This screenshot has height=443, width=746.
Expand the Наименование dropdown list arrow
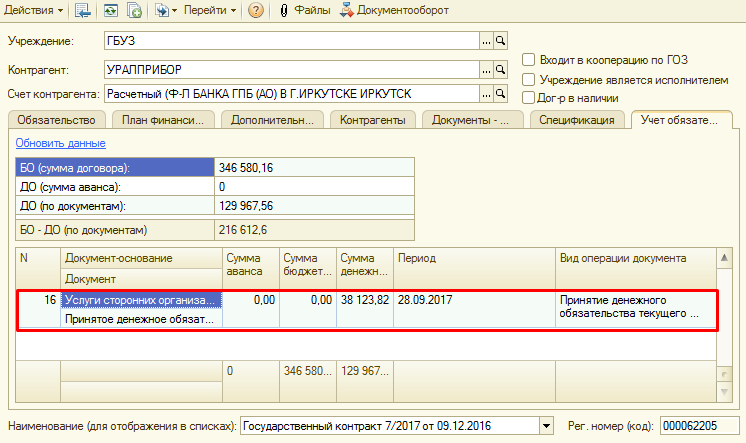pos(546,426)
